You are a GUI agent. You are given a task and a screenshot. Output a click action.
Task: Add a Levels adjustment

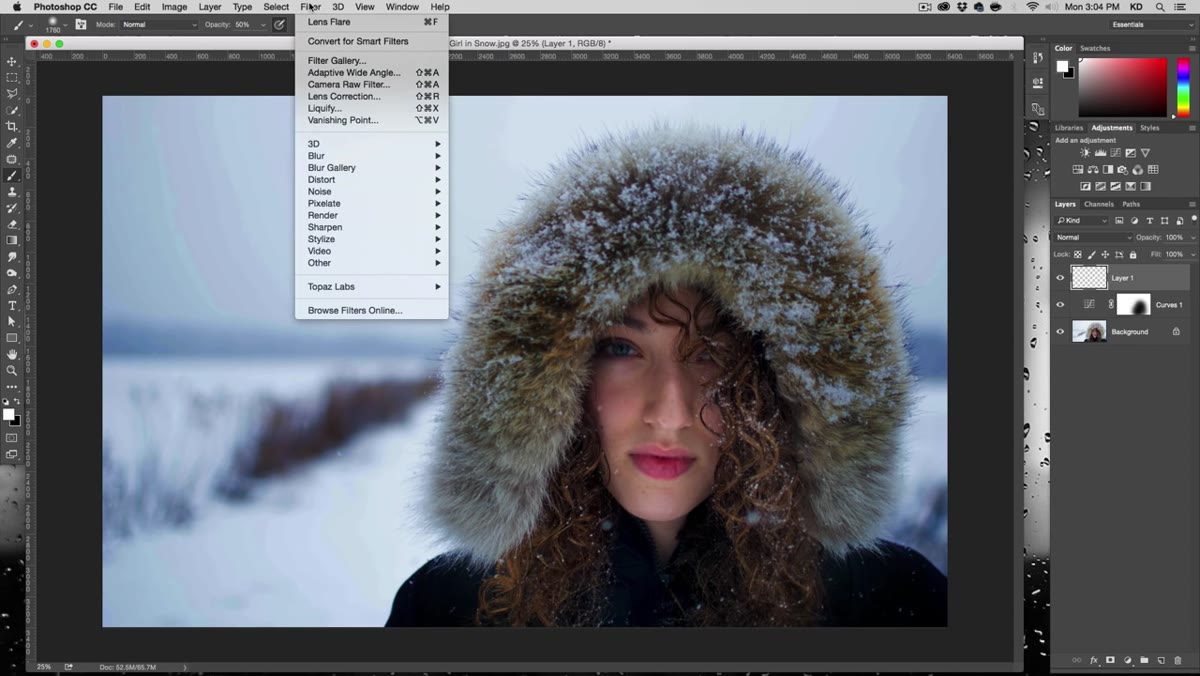[1100, 153]
